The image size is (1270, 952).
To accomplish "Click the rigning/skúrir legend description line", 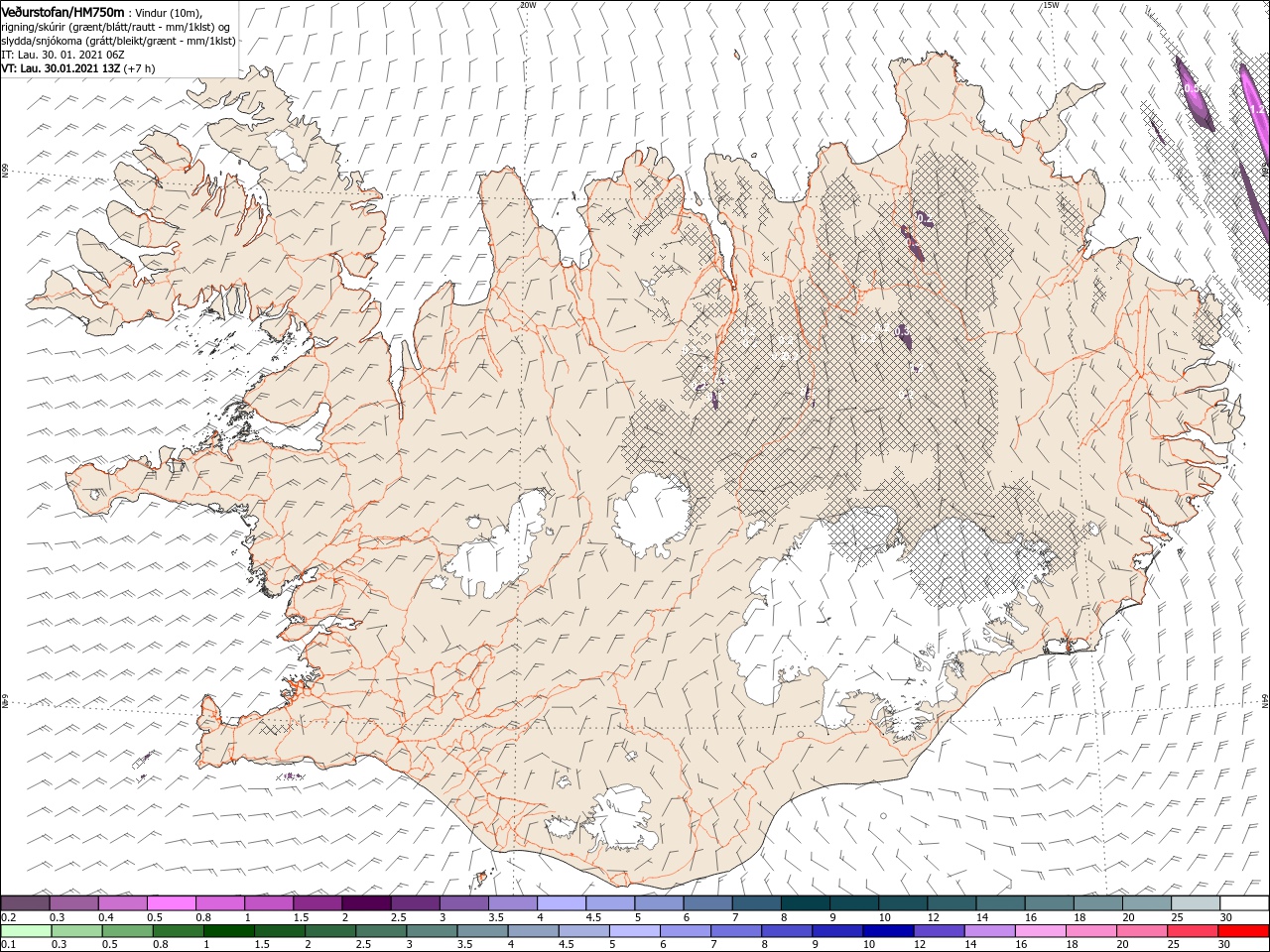I will 116,27.
